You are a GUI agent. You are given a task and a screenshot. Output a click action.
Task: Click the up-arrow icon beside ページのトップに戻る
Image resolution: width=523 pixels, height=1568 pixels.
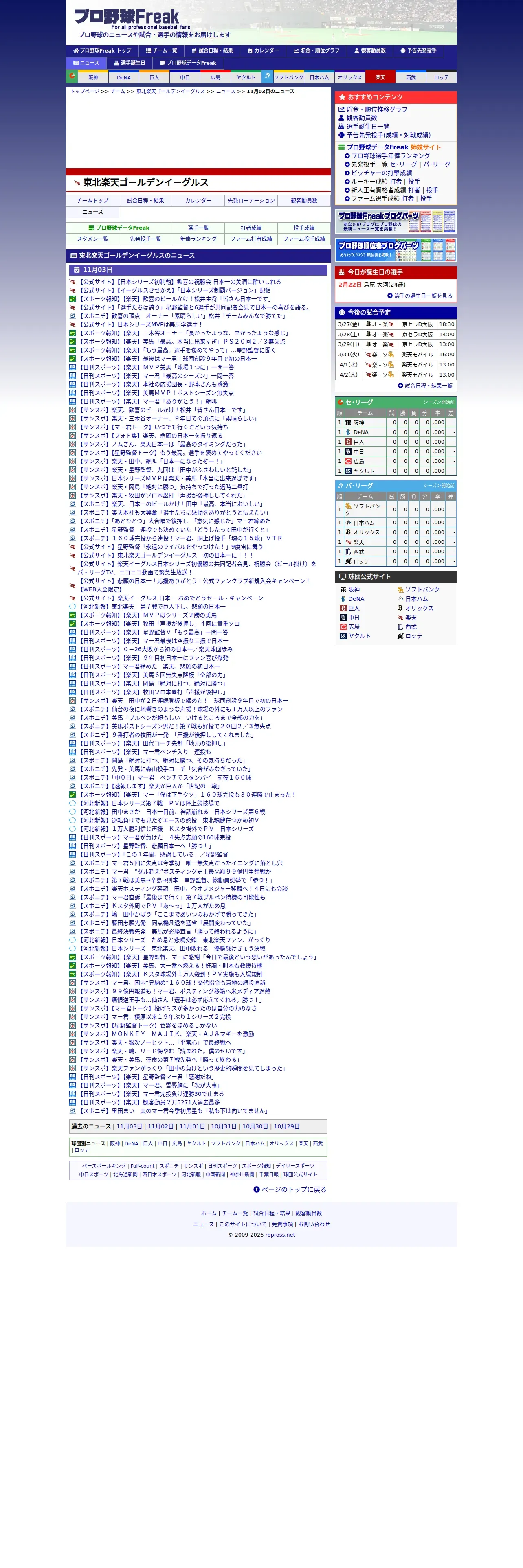click(x=256, y=1189)
